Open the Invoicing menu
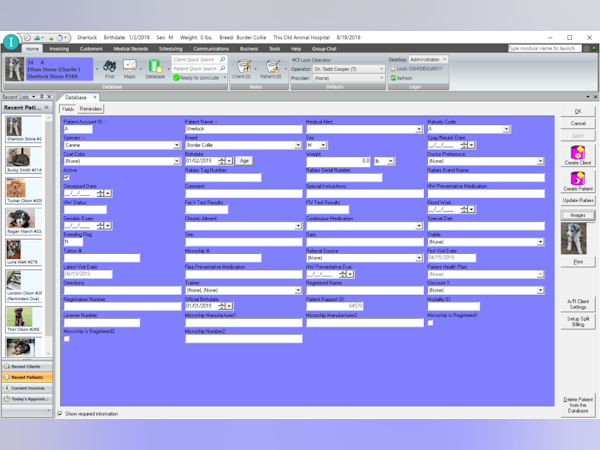Image resolution: width=600 pixels, height=450 pixels. coord(59,49)
